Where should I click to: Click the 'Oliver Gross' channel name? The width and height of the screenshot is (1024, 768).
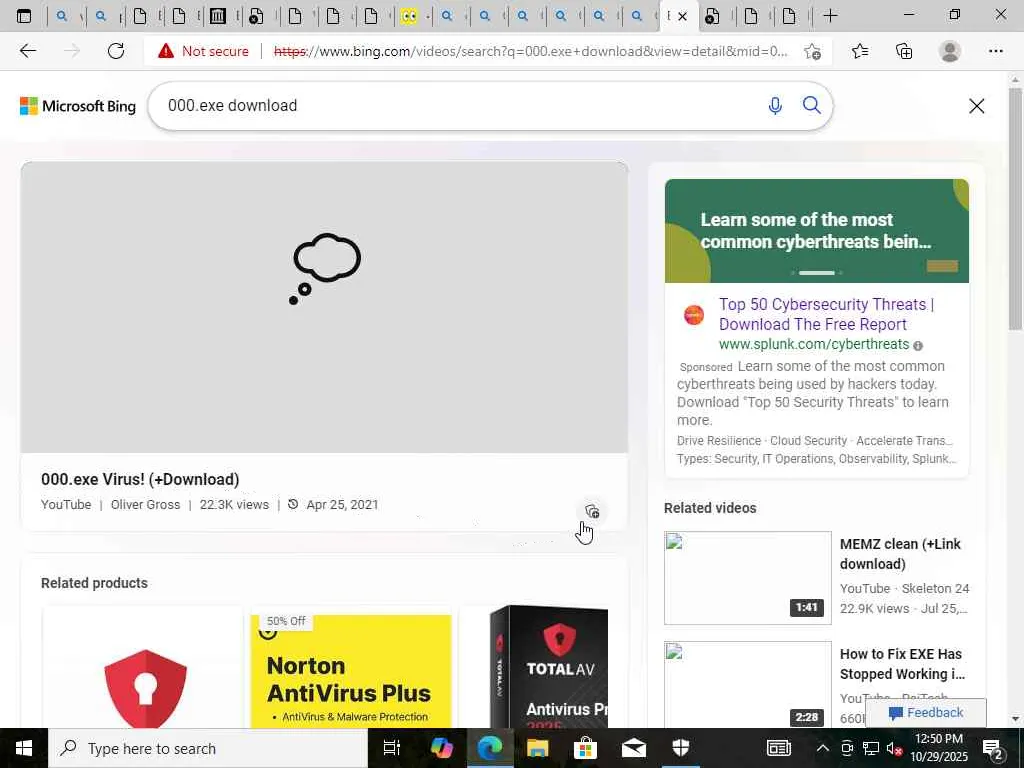145,505
